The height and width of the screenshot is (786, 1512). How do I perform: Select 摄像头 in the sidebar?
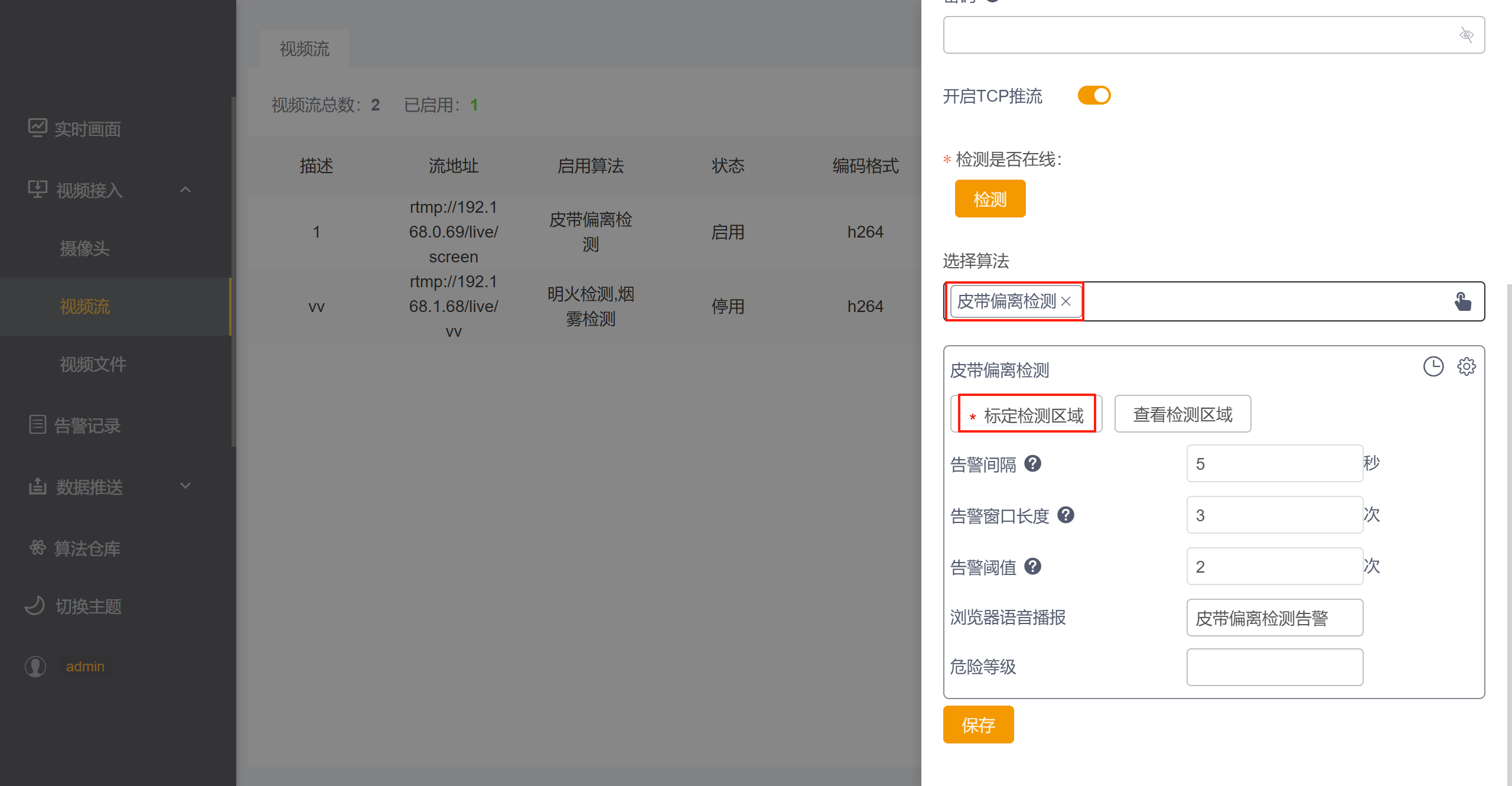[84, 248]
